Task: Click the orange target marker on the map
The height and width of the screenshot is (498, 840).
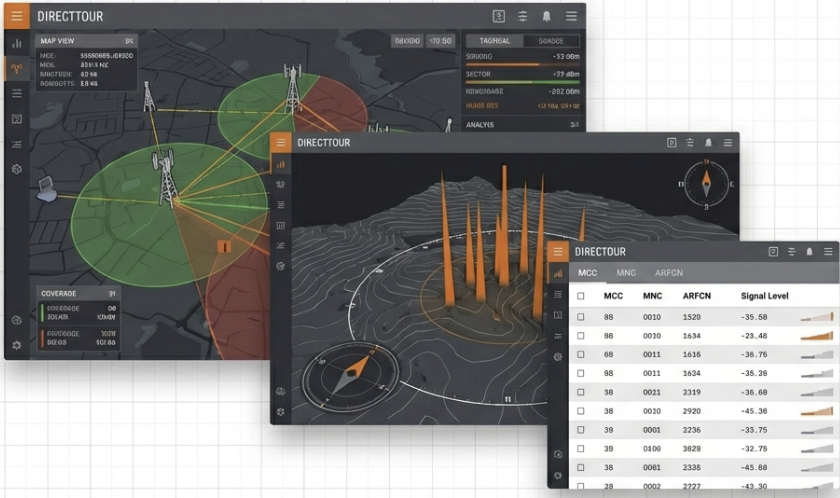Action: click(224, 246)
